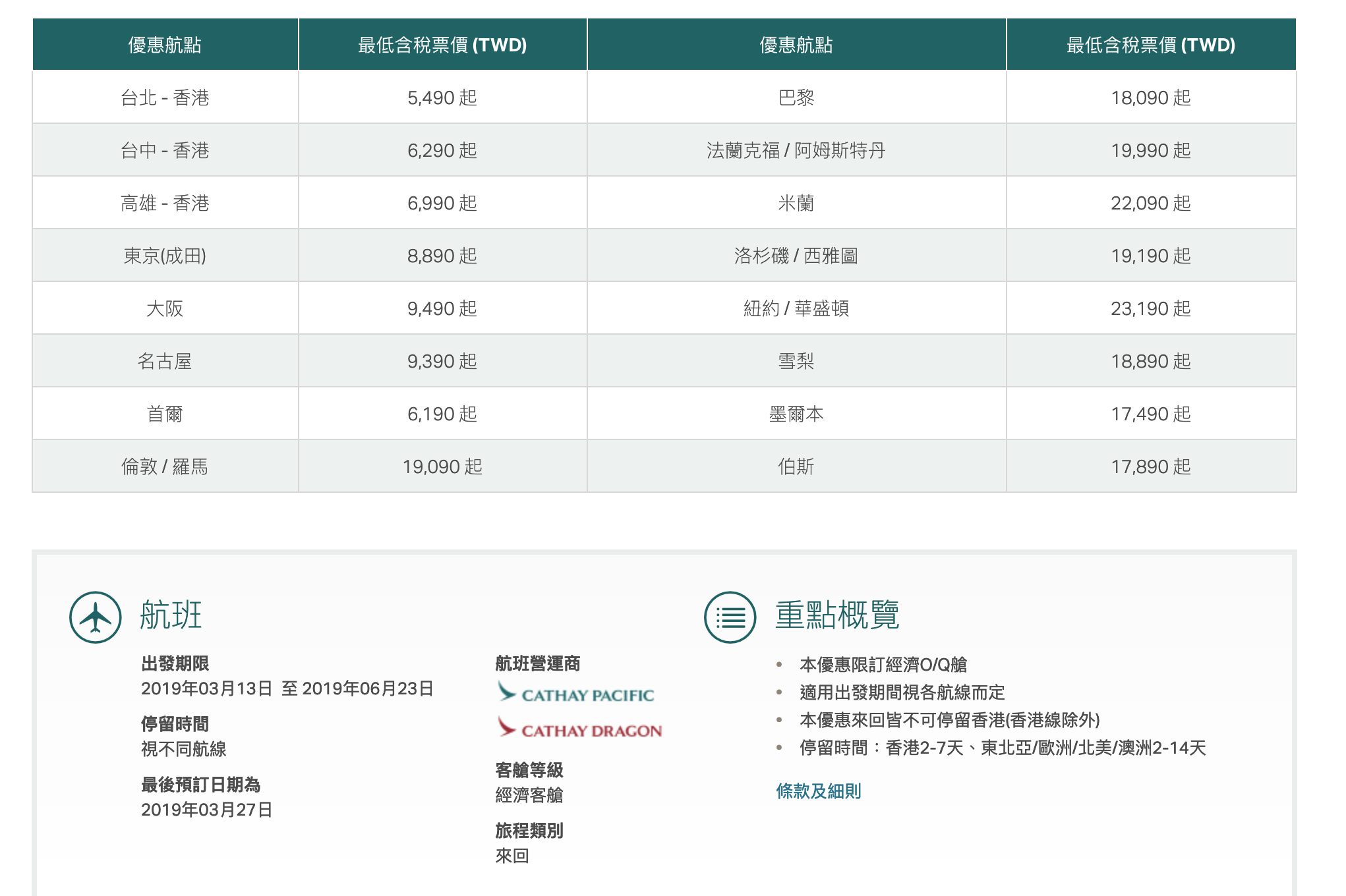The height and width of the screenshot is (896, 1346).
Task: Select the 9,490 起 fare cell
Action: pos(442,308)
